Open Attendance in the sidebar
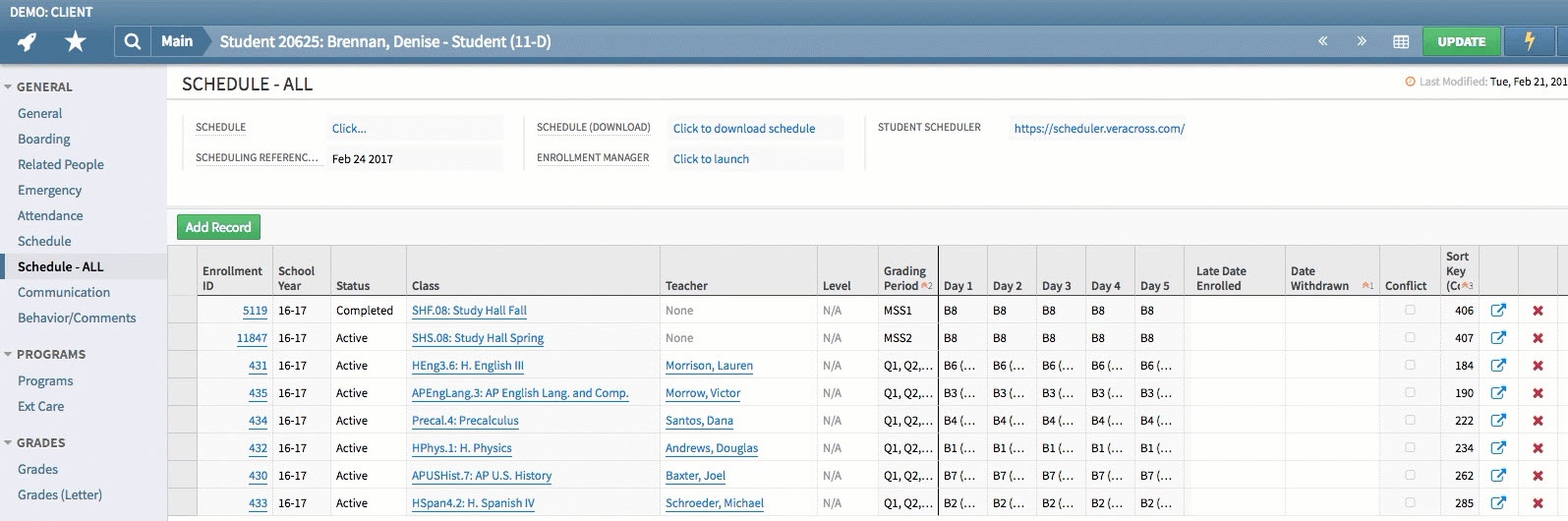The image size is (1568, 521). click(50, 215)
